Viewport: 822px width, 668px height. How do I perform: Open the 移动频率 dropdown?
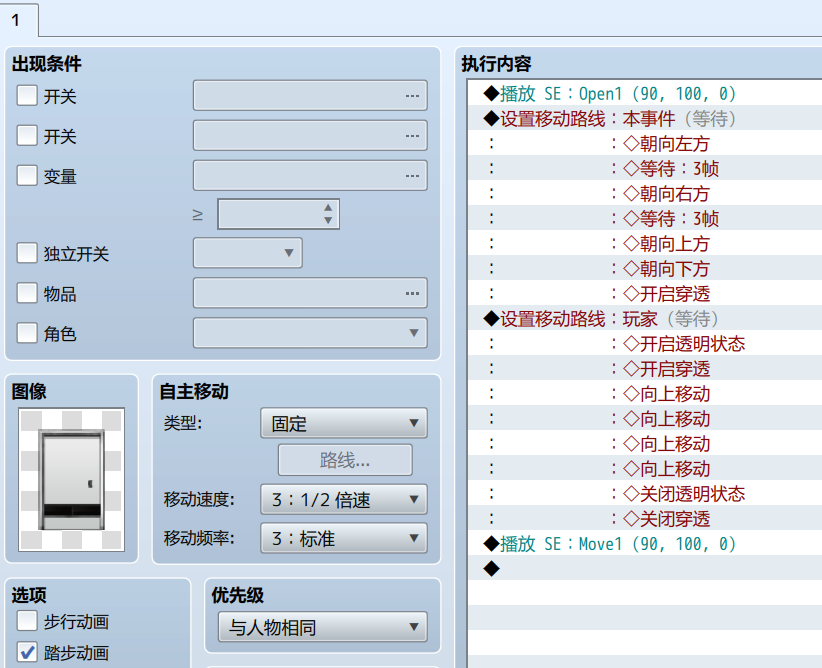(344, 538)
